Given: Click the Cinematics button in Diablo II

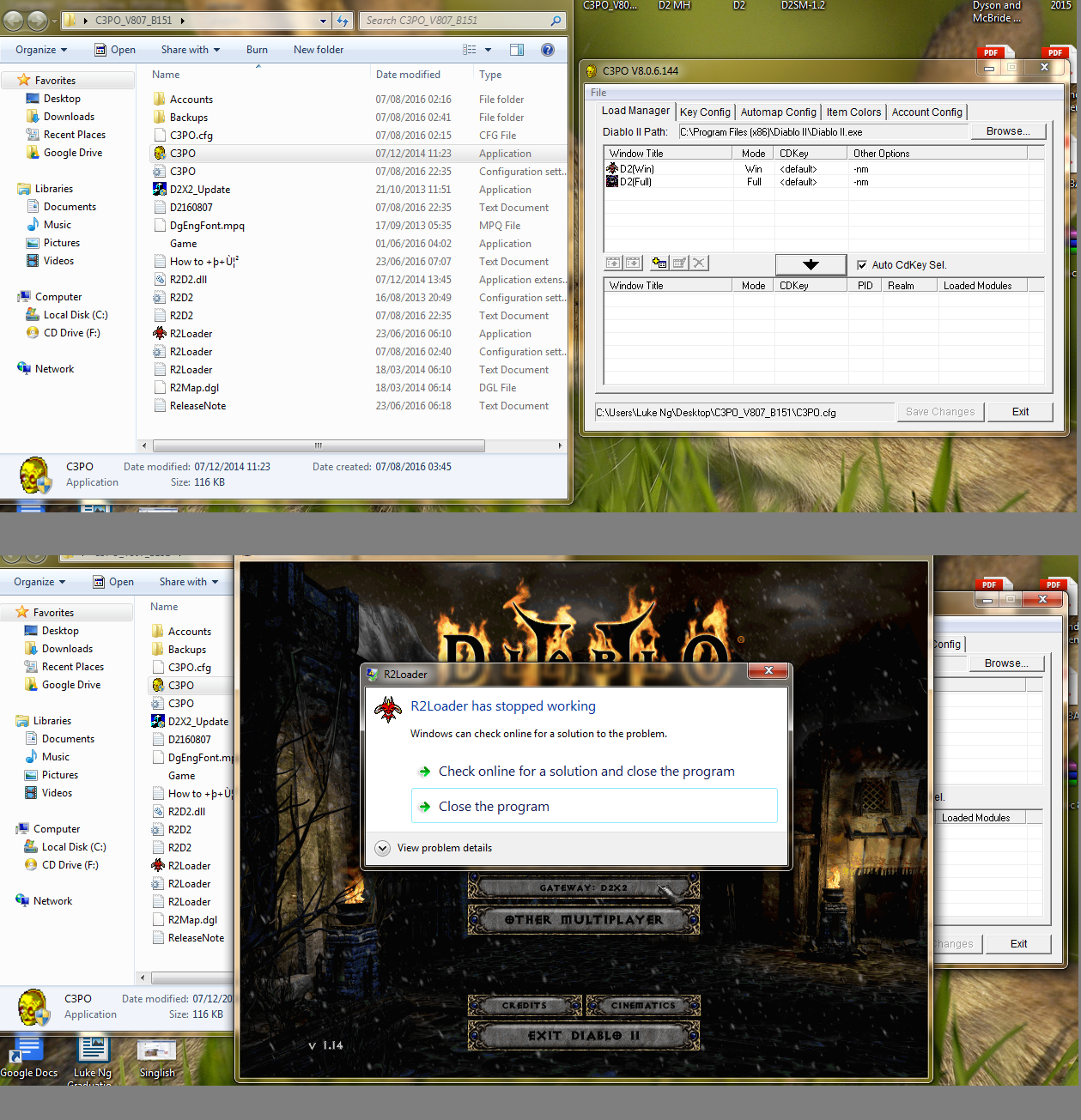Looking at the screenshot, I should 643,1005.
